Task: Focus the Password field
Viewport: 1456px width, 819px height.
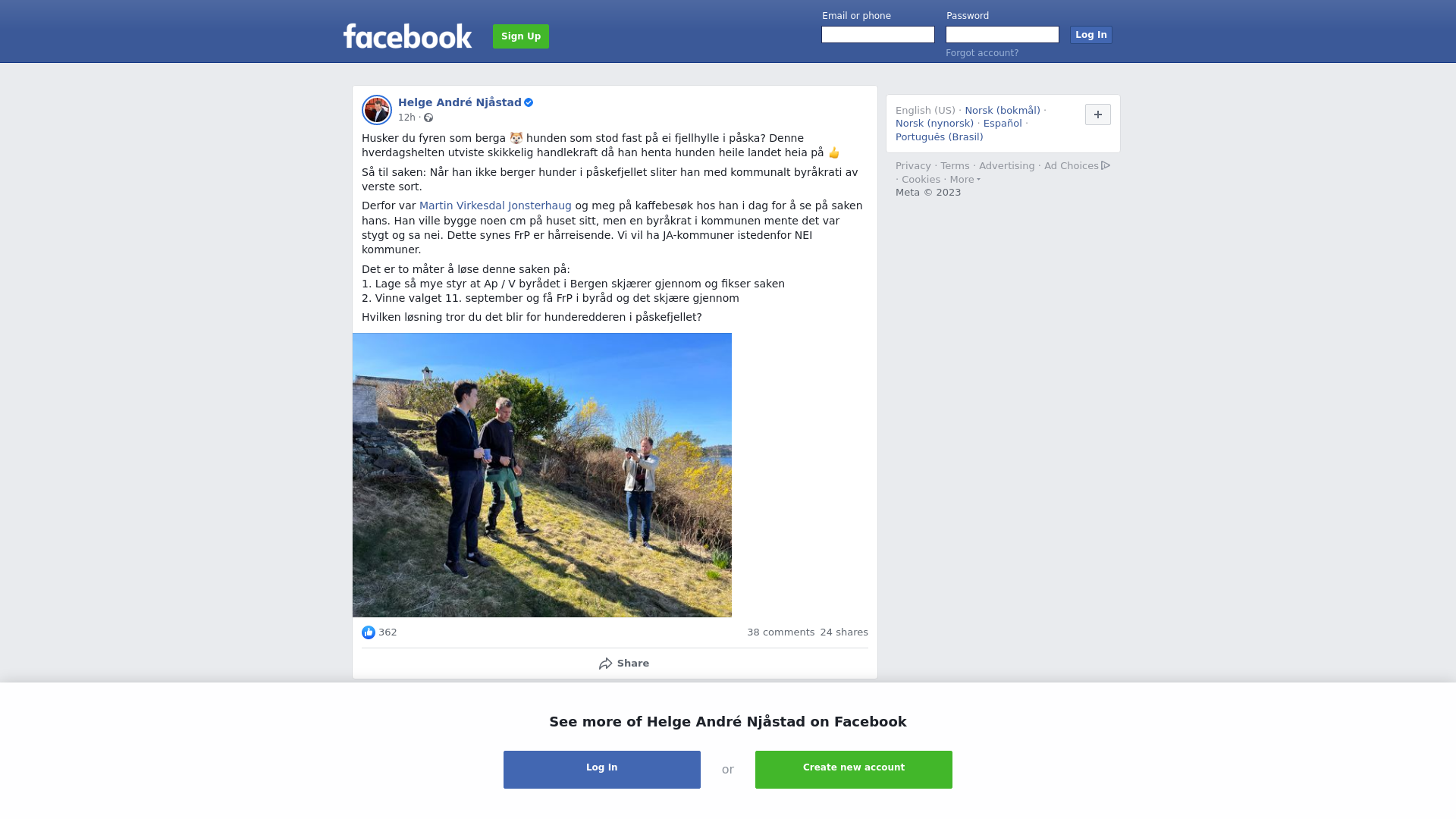Action: (x=1003, y=35)
